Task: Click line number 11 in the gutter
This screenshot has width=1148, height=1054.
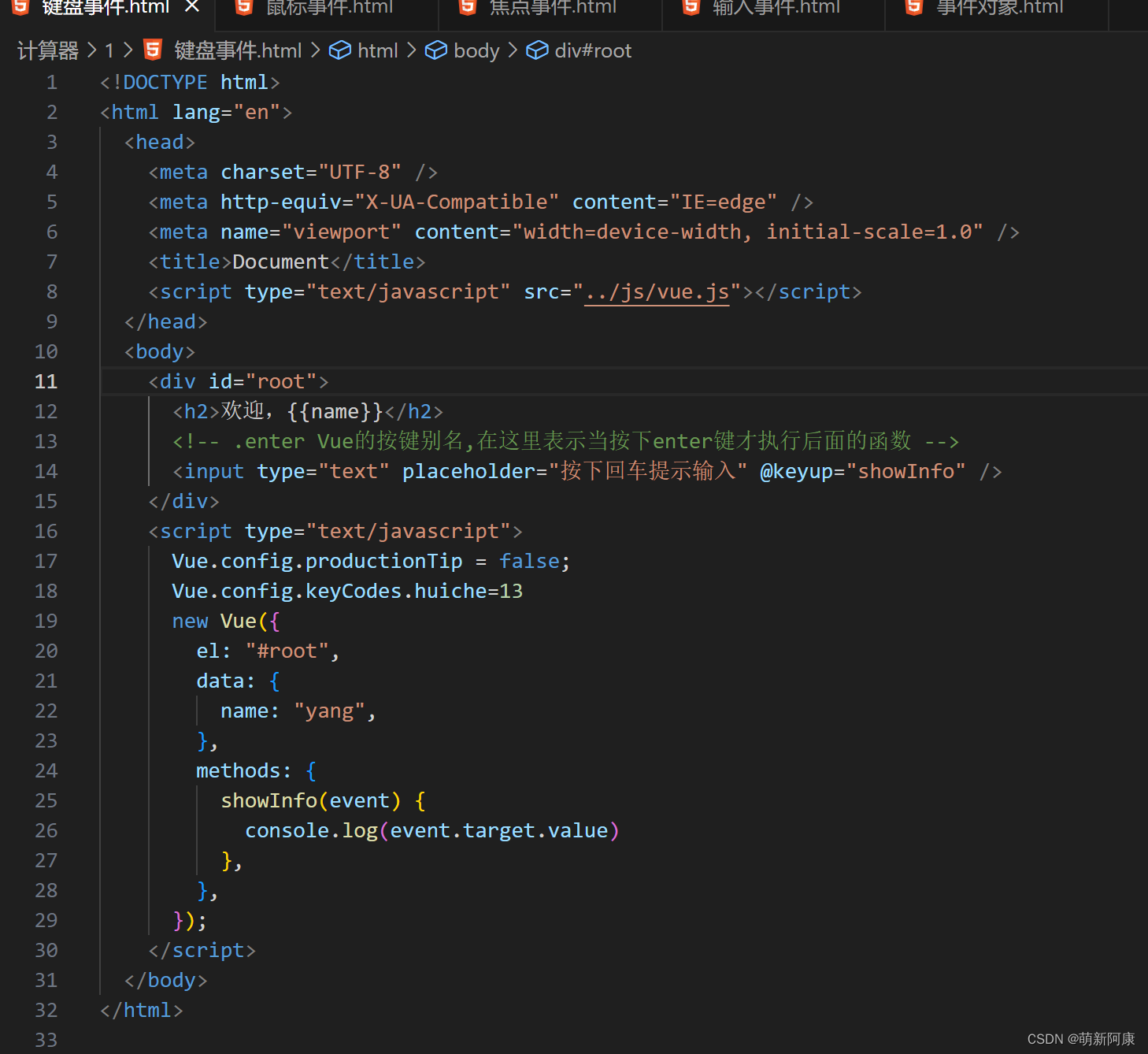Action: coord(46,380)
